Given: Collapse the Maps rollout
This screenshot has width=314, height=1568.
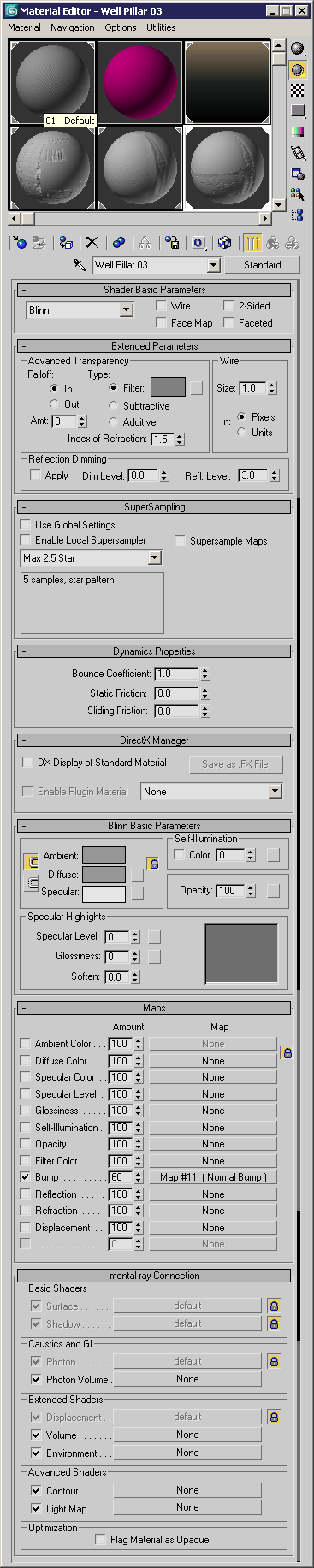Looking at the screenshot, I should point(154,1008).
